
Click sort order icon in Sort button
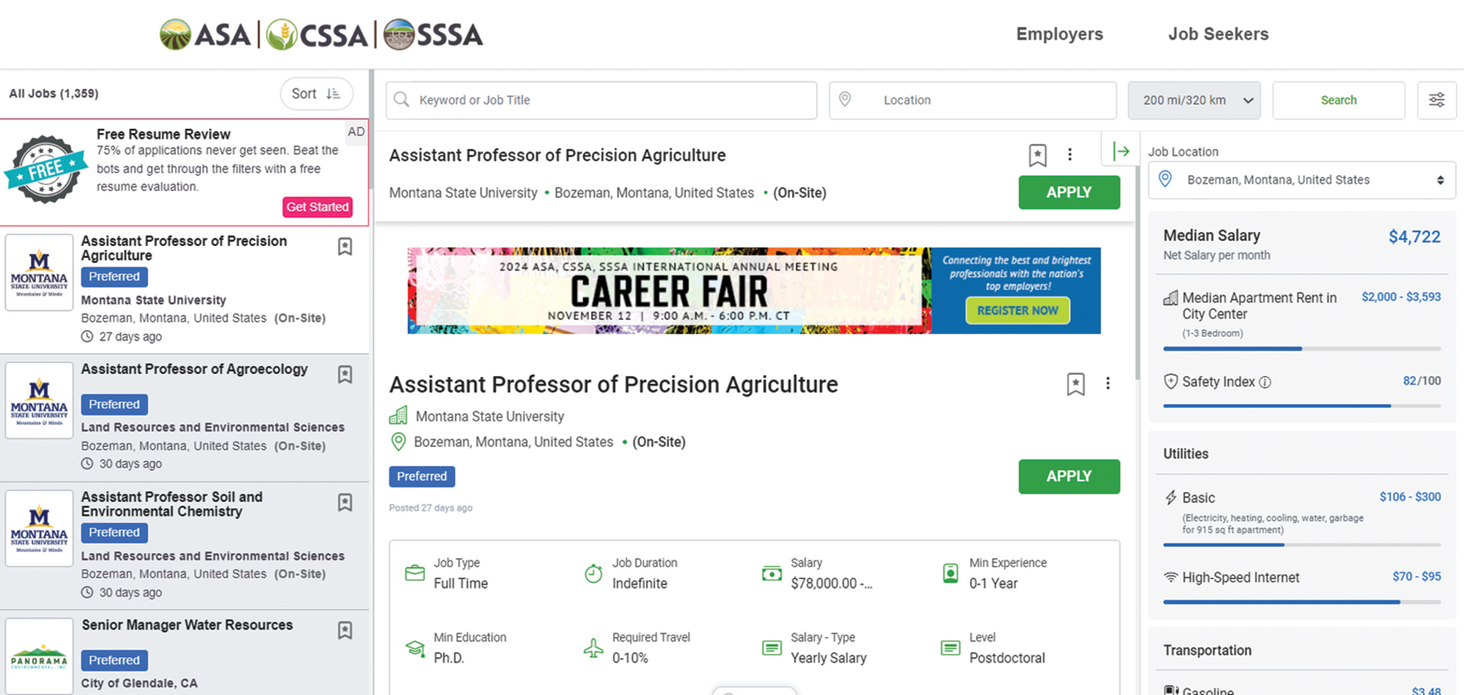tap(333, 94)
